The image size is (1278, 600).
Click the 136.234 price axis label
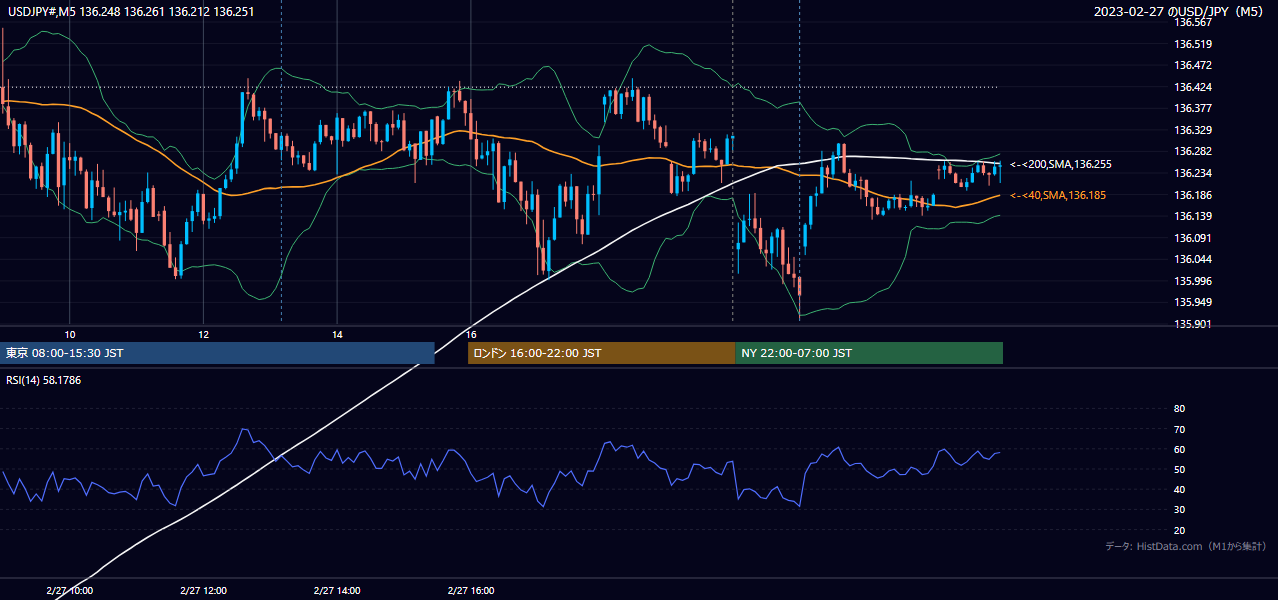tap(1192, 173)
